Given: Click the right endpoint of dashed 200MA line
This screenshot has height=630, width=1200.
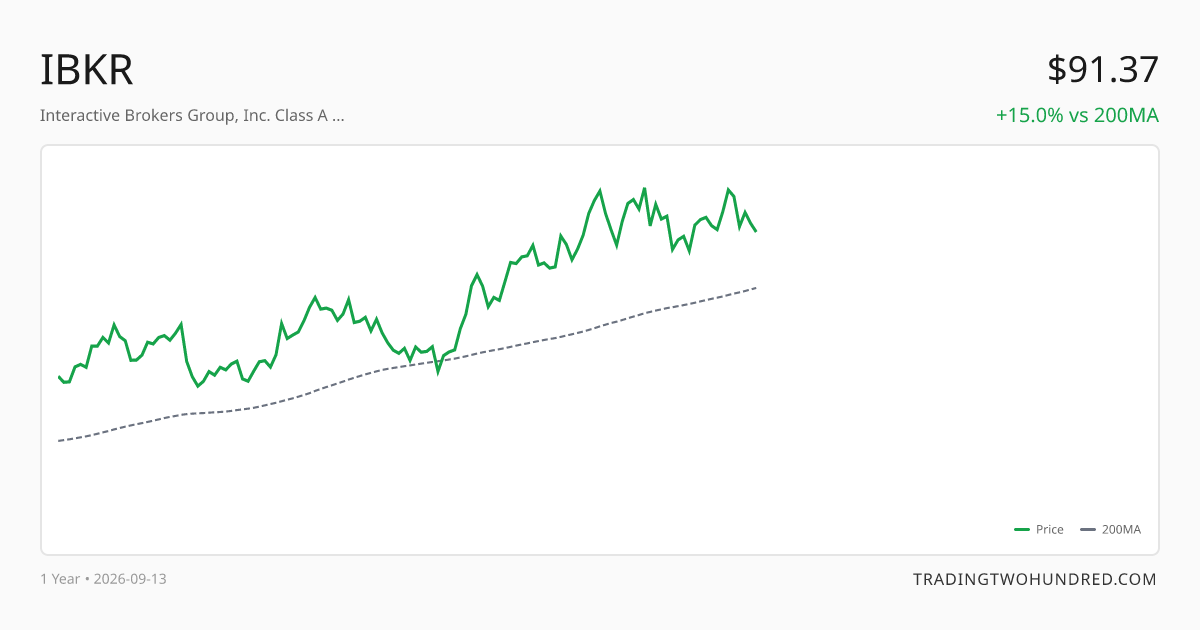Looking at the screenshot, I should pos(756,288).
